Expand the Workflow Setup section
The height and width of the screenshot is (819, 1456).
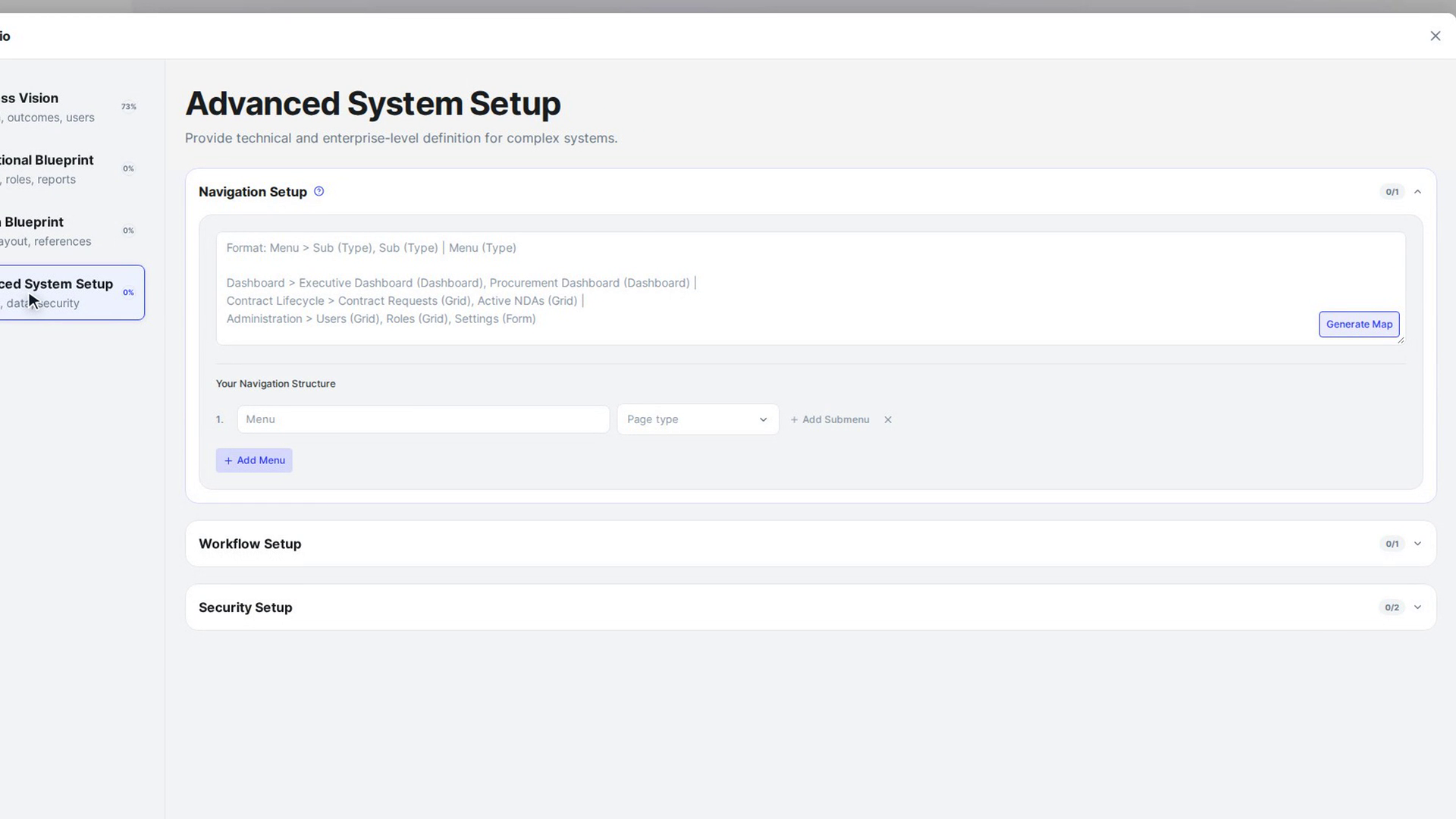coord(1417,544)
